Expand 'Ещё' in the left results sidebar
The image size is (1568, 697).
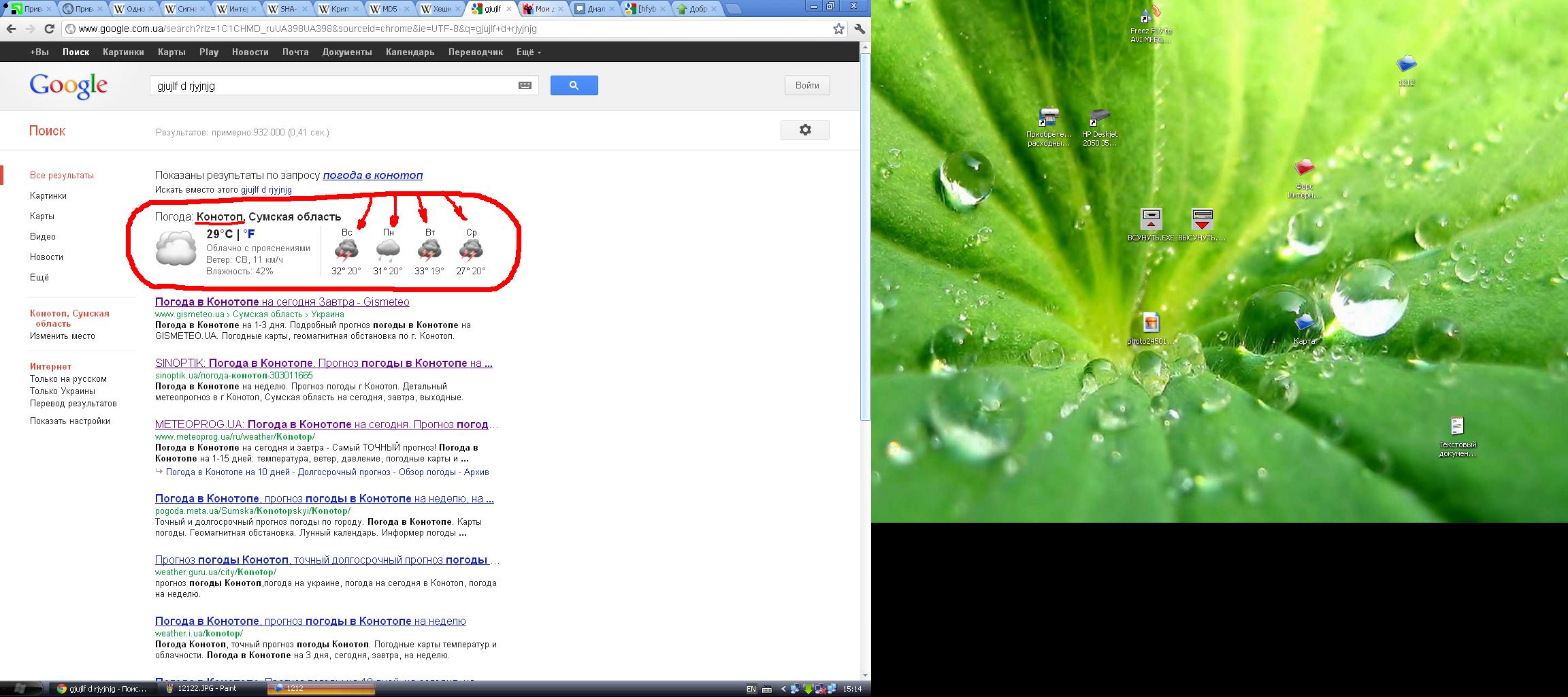(39, 277)
